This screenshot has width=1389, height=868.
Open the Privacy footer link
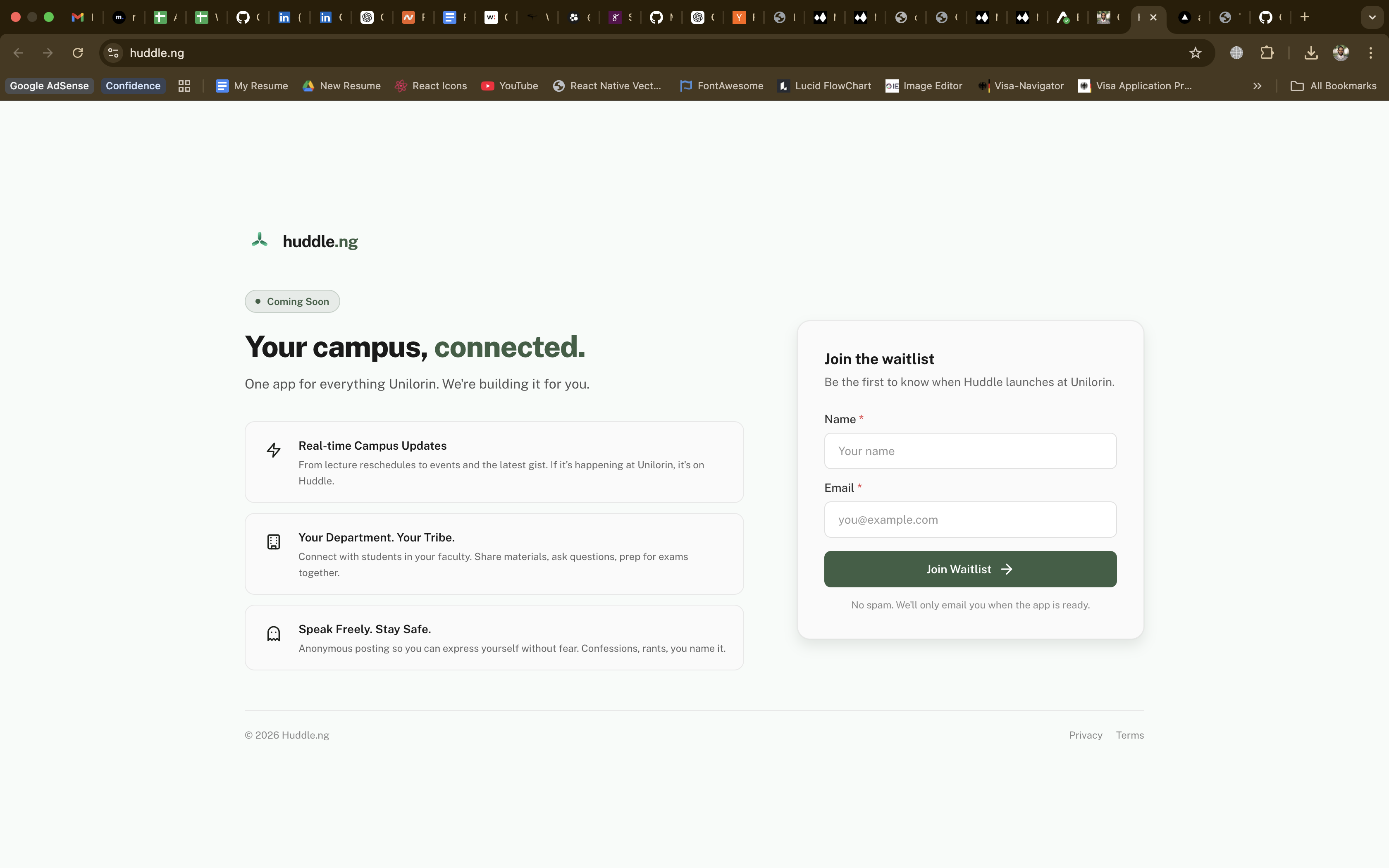pos(1086,735)
